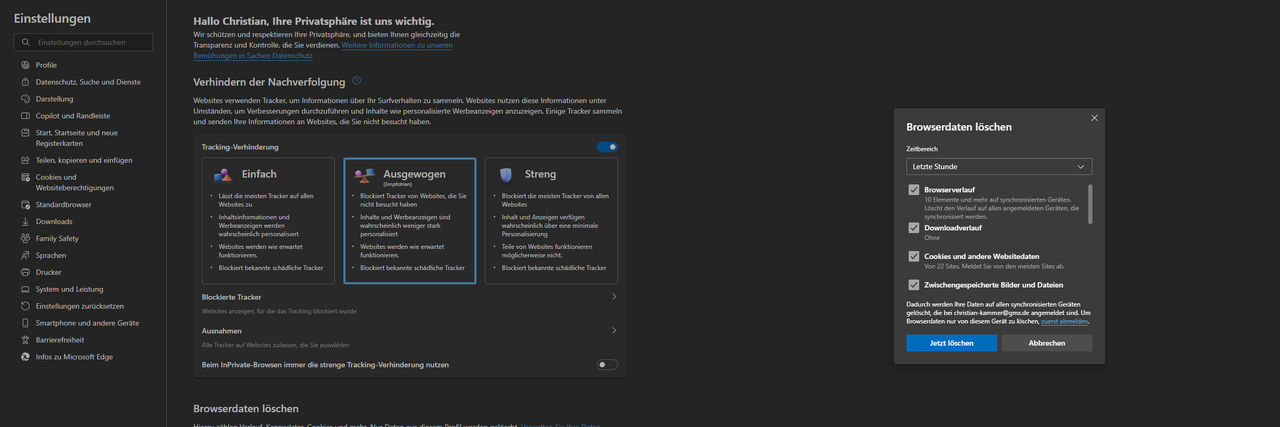Click the Einstellungen durchsuchen search field
This screenshot has width=1280, height=427.
point(83,43)
